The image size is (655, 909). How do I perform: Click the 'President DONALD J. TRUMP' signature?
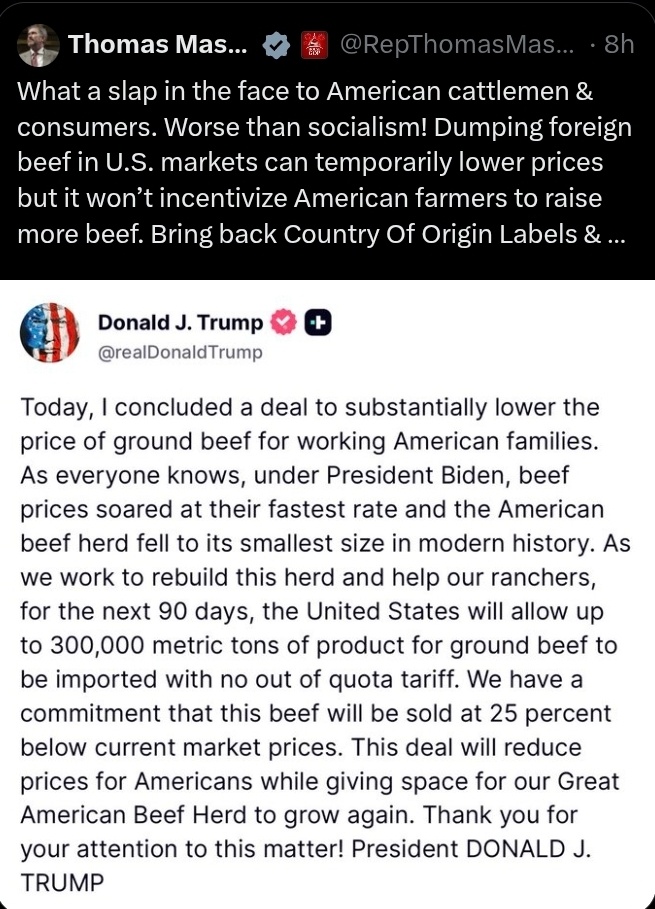305,866
